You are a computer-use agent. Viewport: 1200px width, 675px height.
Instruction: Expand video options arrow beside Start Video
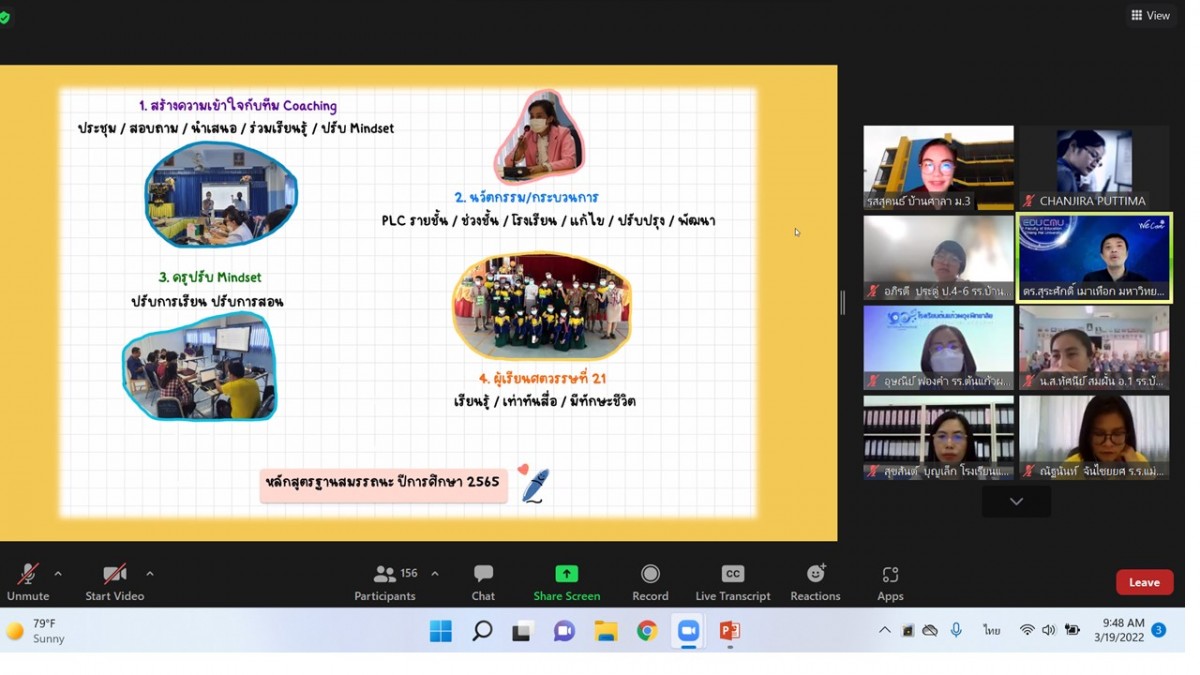point(150,574)
